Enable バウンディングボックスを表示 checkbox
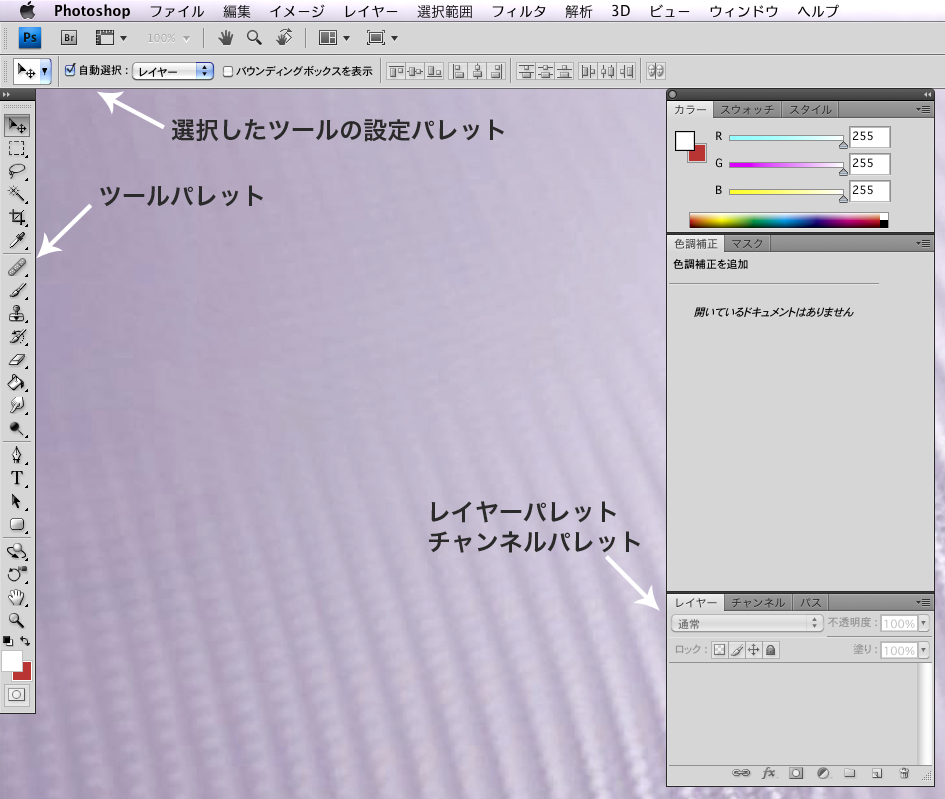This screenshot has width=945, height=799. [x=228, y=71]
